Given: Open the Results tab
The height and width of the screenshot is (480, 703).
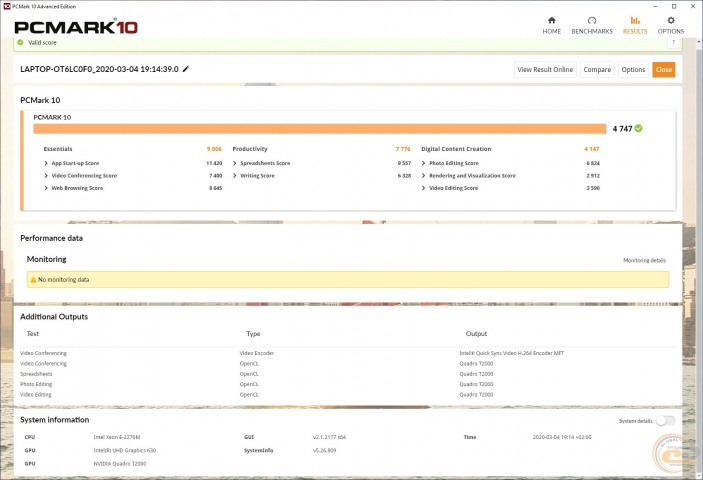Looking at the screenshot, I should (635, 26).
